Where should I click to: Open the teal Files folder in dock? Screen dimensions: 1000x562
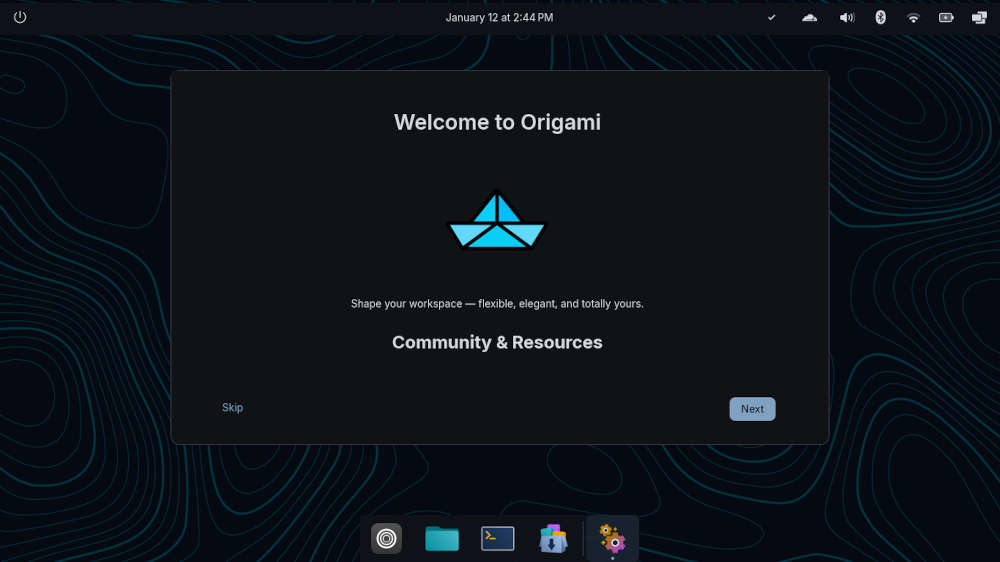(x=442, y=539)
